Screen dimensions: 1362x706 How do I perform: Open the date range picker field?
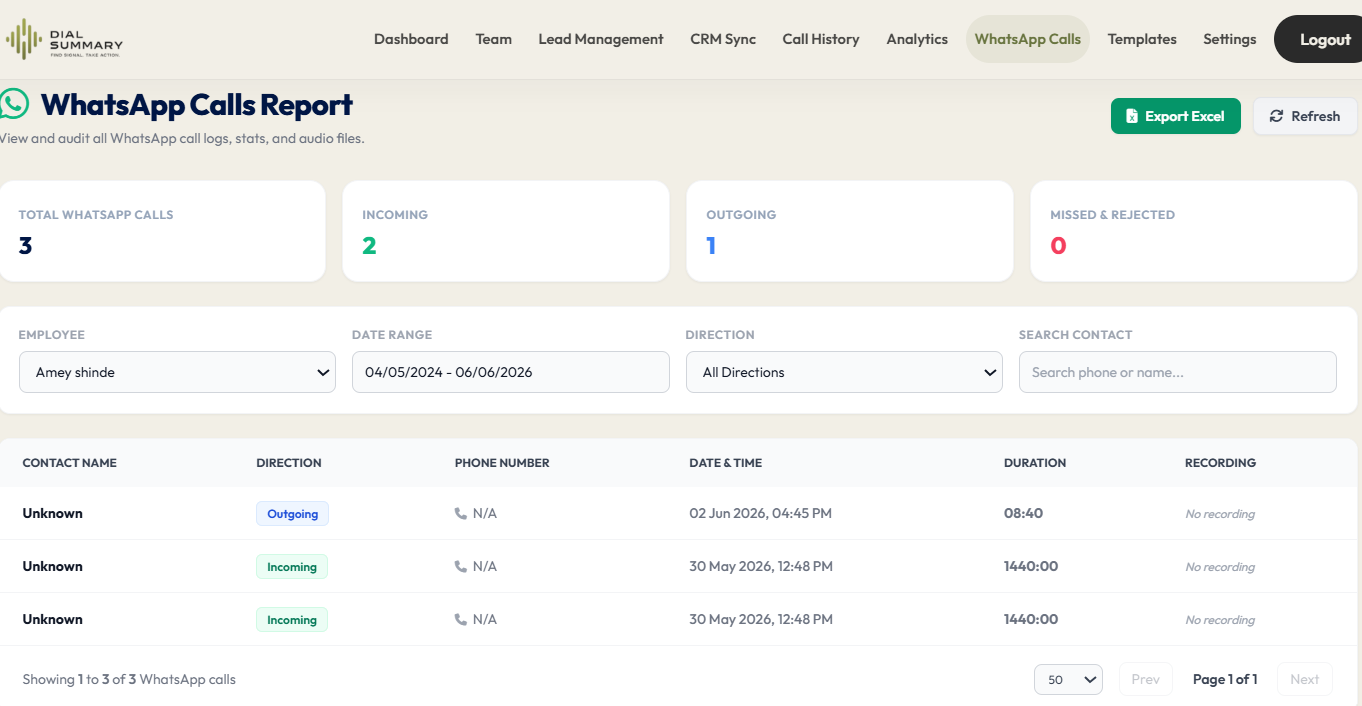tap(511, 372)
